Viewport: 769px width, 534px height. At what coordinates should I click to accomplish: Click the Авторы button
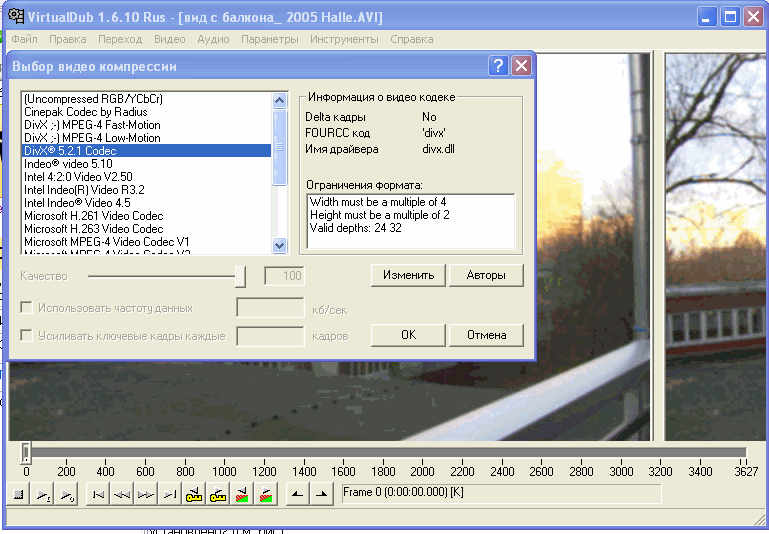[x=486, y=275]
